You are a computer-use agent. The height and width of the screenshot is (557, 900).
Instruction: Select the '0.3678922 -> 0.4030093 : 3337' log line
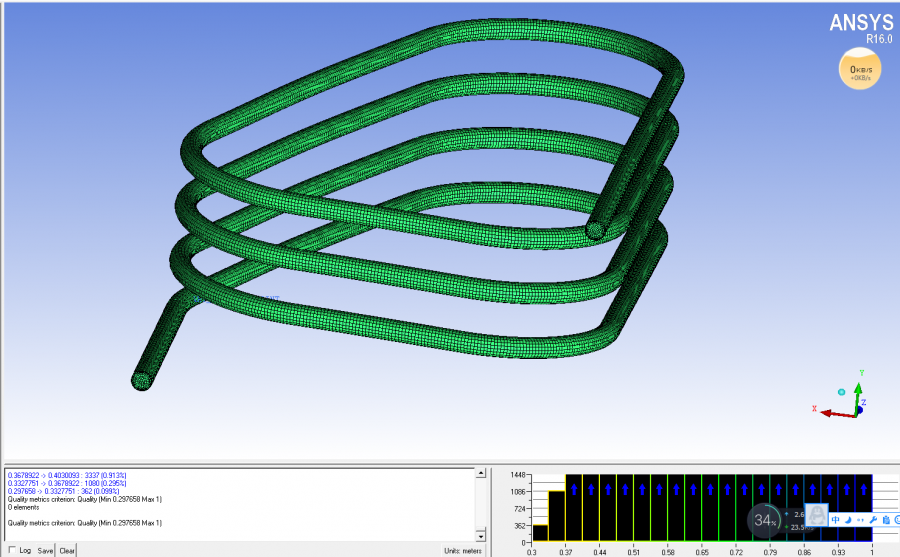pos(67,475)
